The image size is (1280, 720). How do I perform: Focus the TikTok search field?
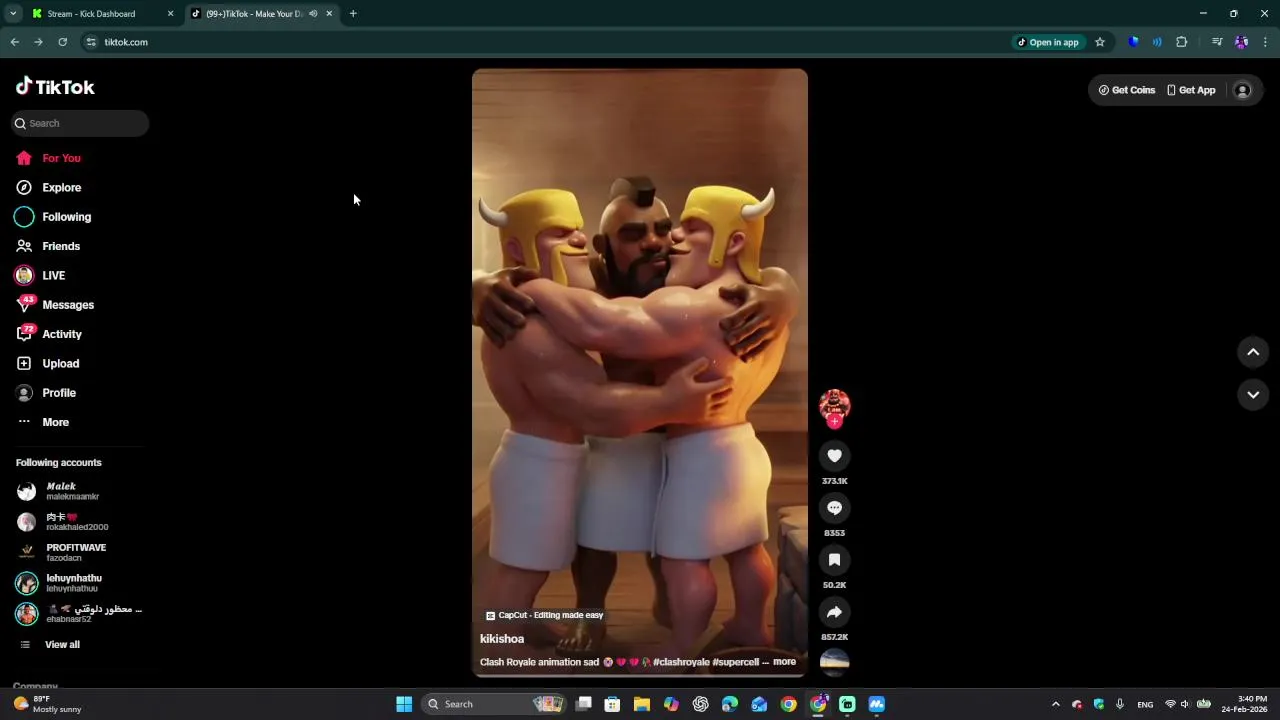click(80, 123)
